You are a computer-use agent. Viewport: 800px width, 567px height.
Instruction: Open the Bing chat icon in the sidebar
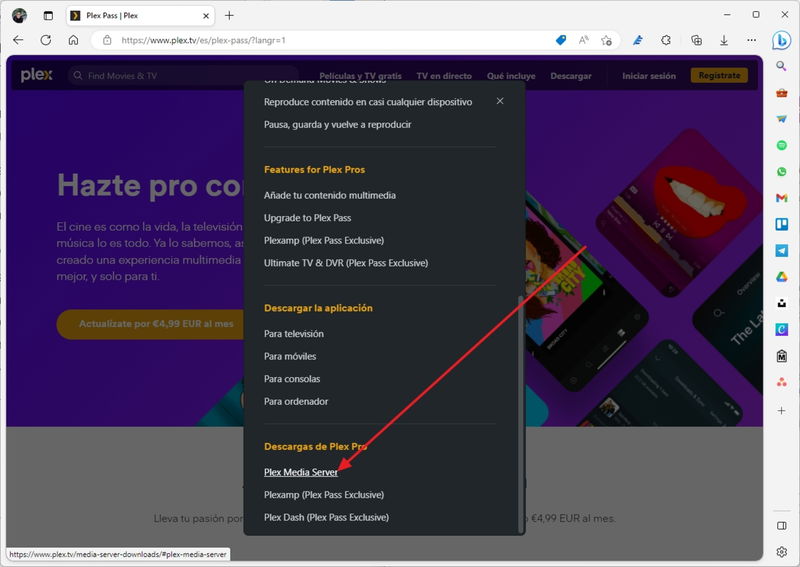coord(781,40)
